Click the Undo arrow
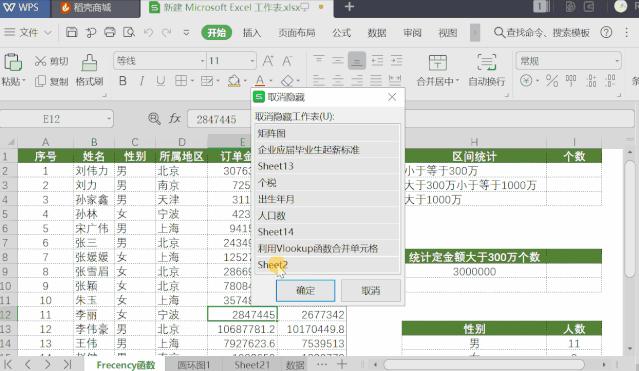This screenshot has height=371, width=639. [x=148, y=33]
